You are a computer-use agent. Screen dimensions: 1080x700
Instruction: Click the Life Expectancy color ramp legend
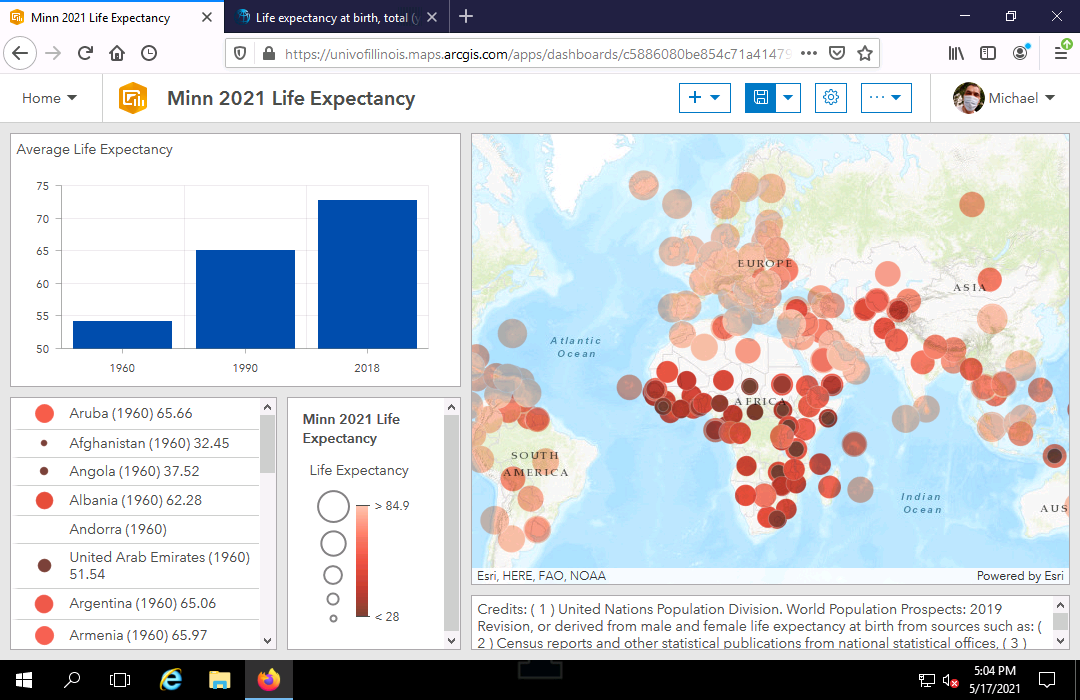point(362,560)
